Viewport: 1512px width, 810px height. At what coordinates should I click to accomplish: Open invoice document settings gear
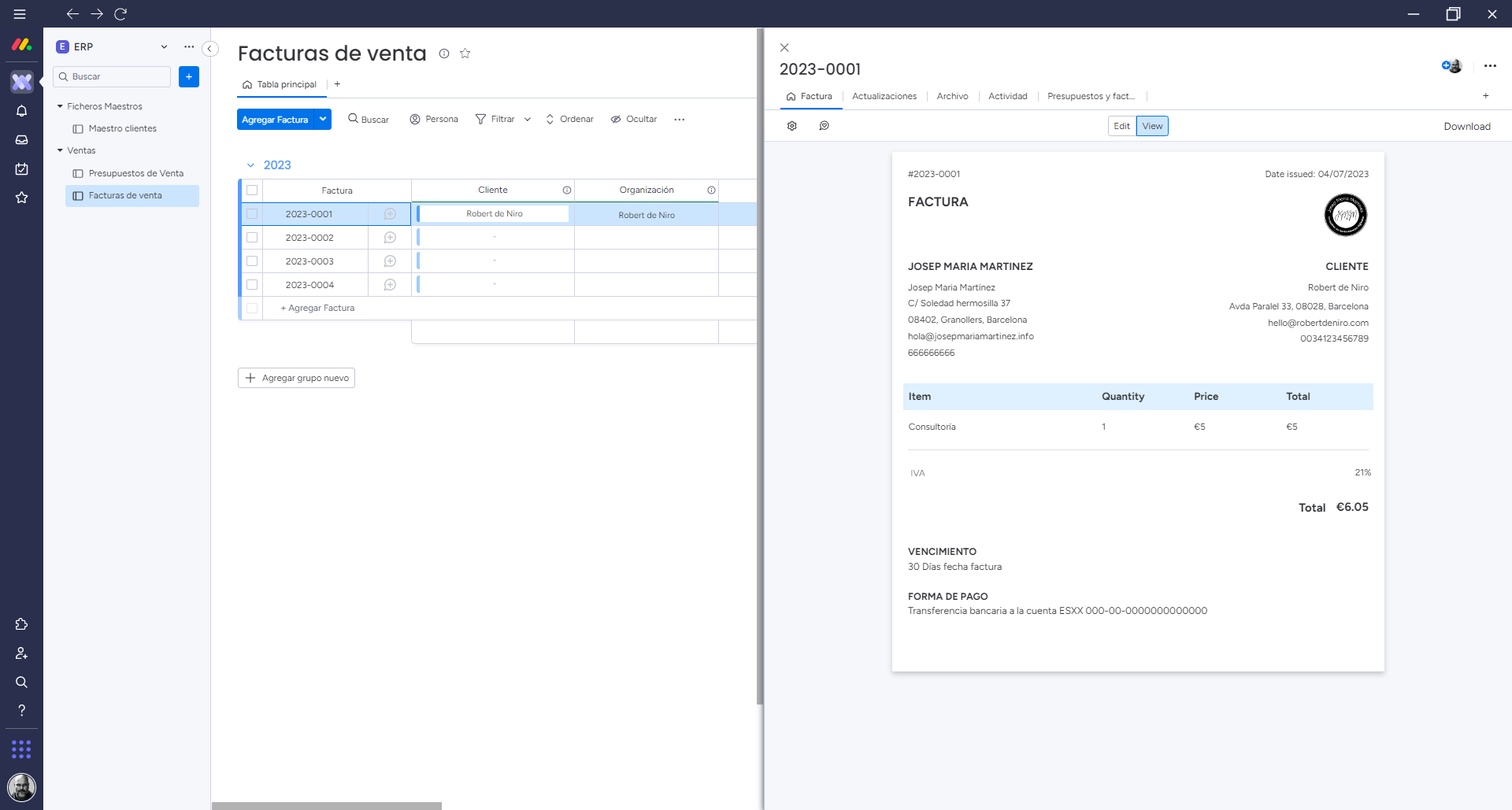click(x=792, y=126)
